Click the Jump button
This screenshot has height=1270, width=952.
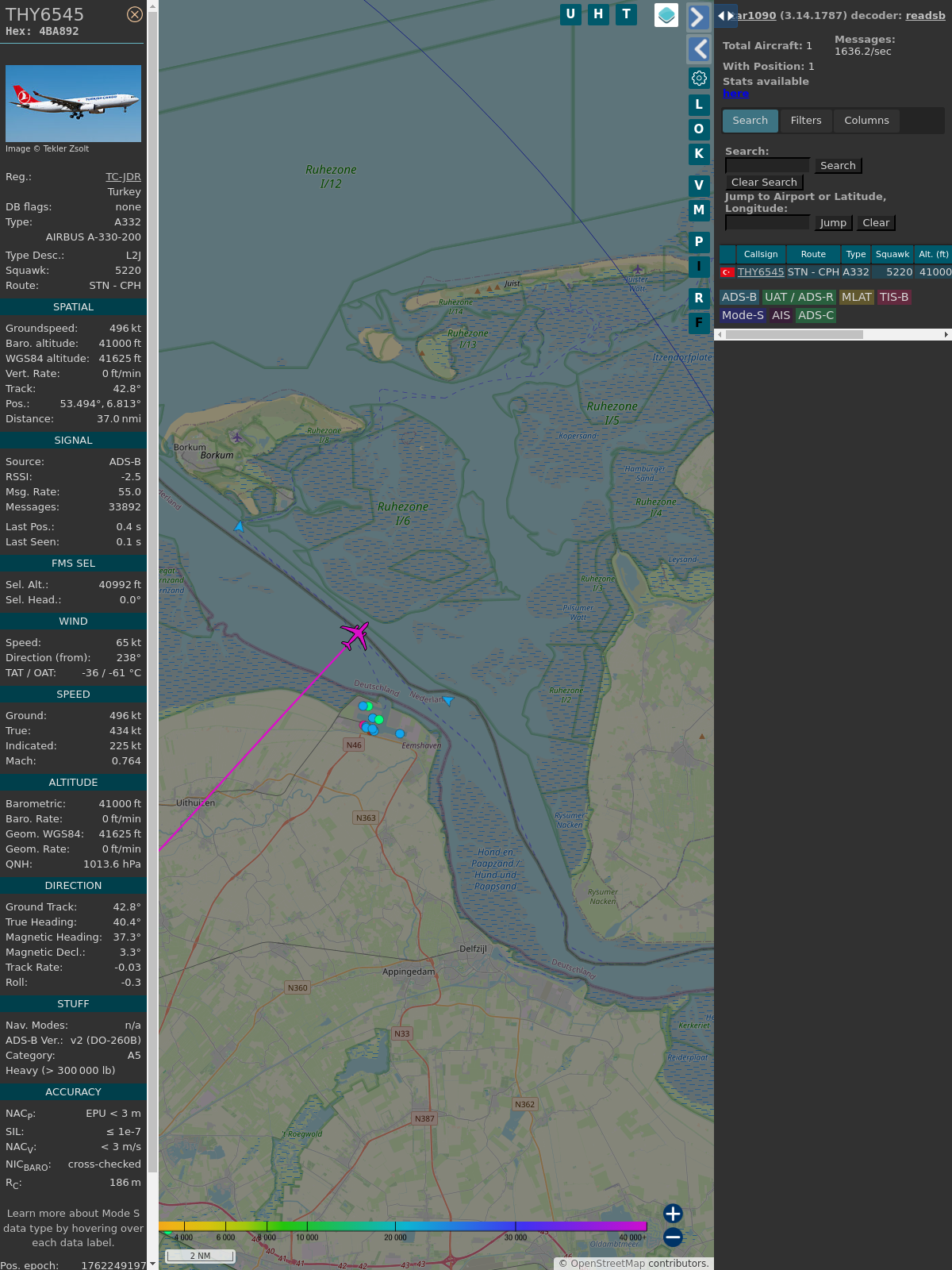coord(833,222)
